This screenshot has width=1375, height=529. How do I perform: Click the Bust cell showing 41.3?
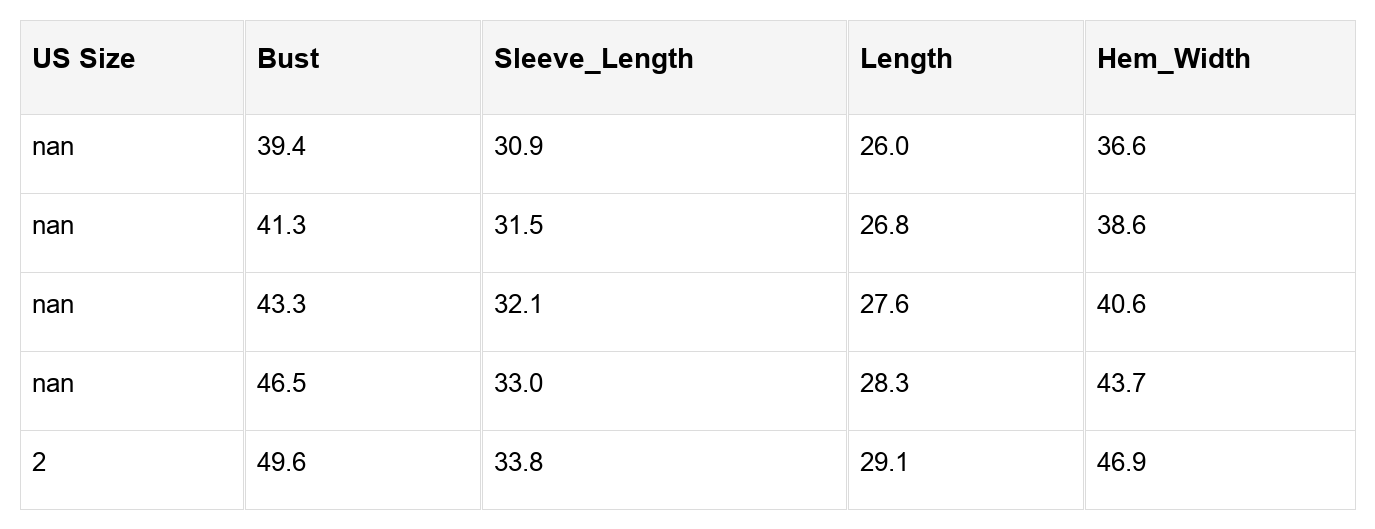[281, 226]
